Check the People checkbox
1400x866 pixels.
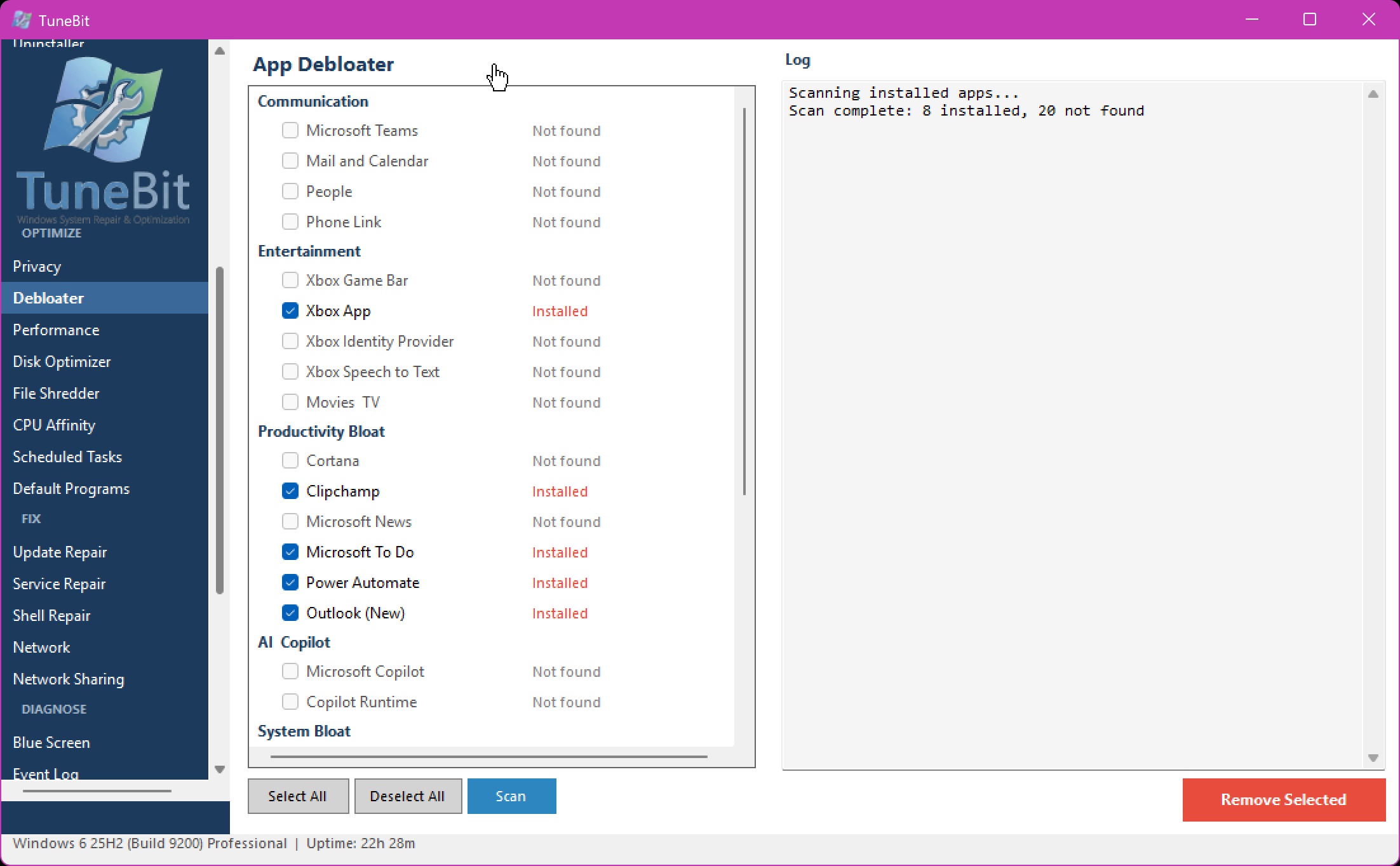click(x=290, y=191)
